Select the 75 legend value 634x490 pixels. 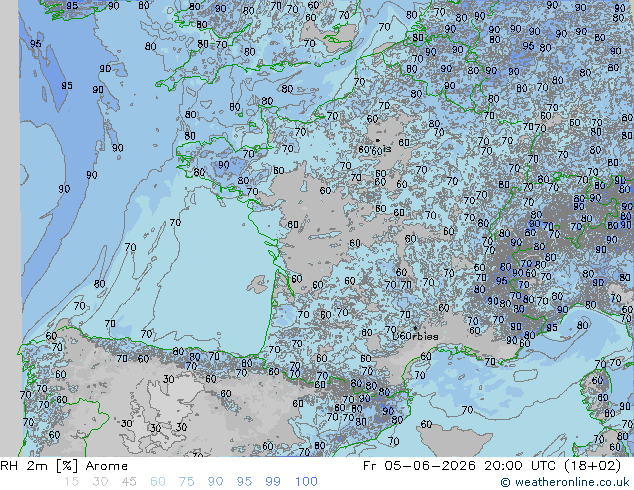(x=186, y=482)
